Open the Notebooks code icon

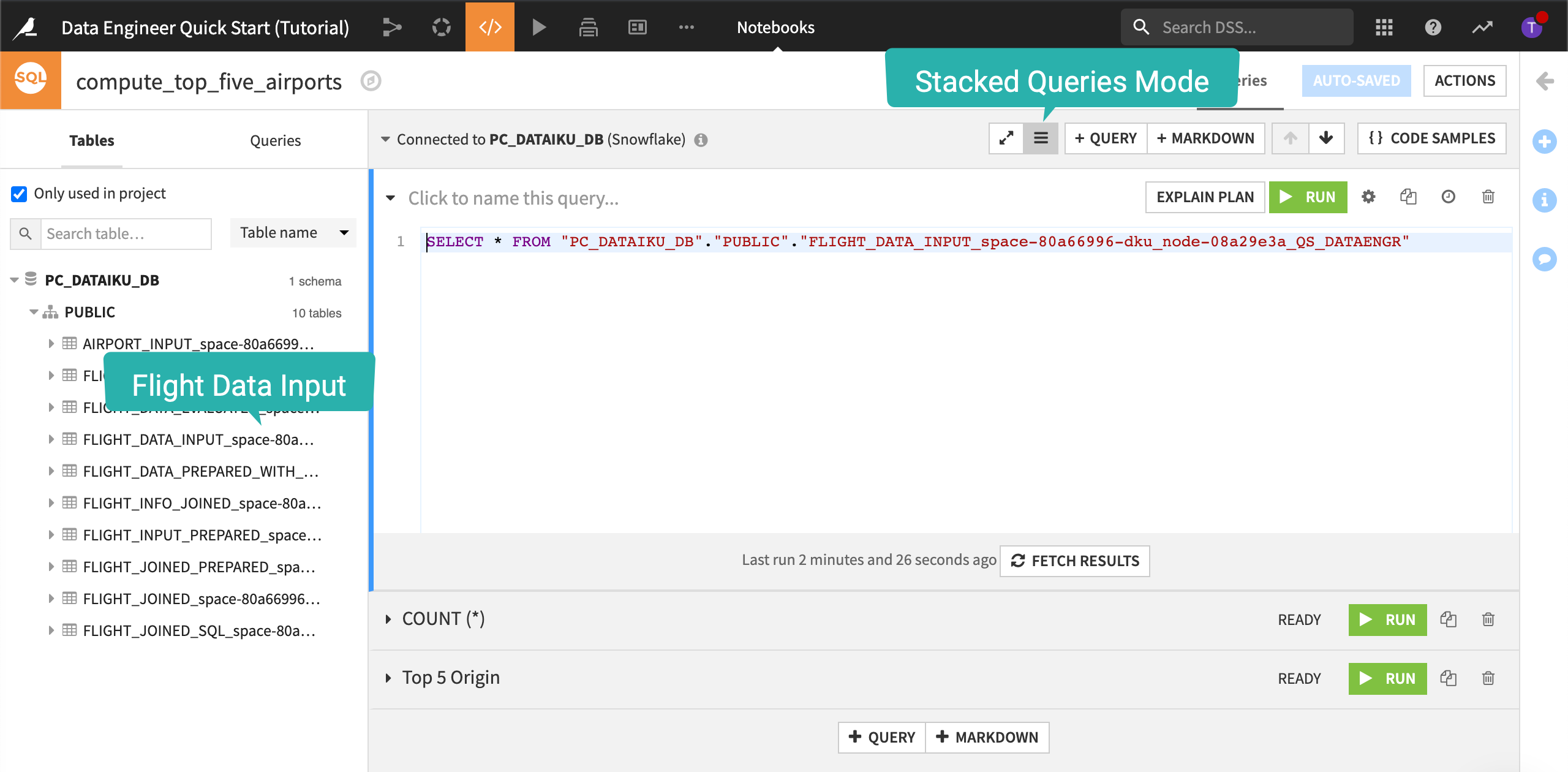coord(490,27)
